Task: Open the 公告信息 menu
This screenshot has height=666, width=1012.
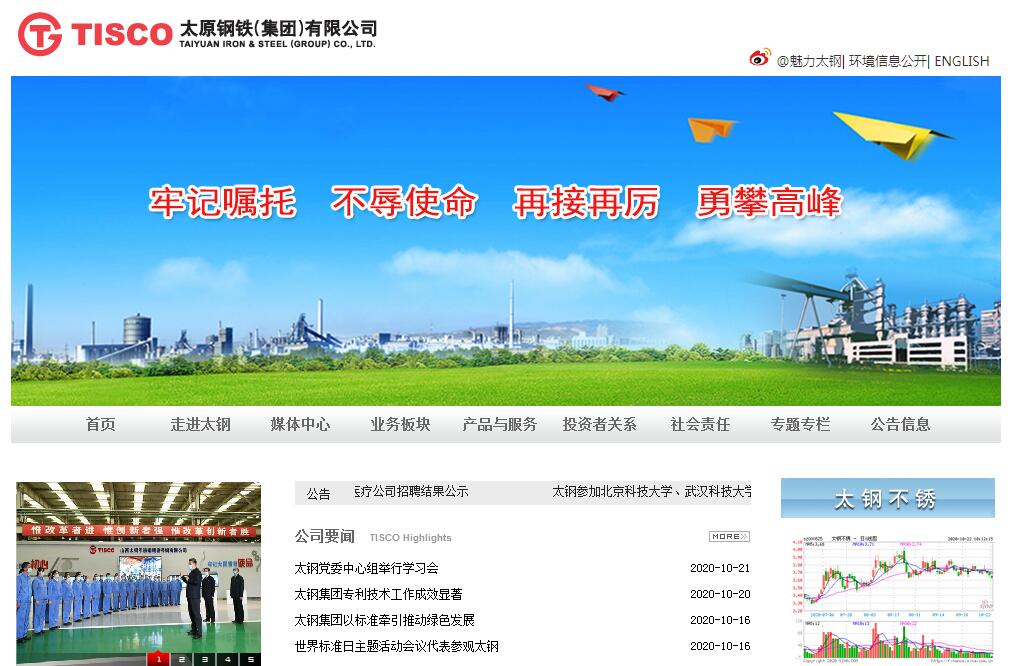Action: (900, 424)
